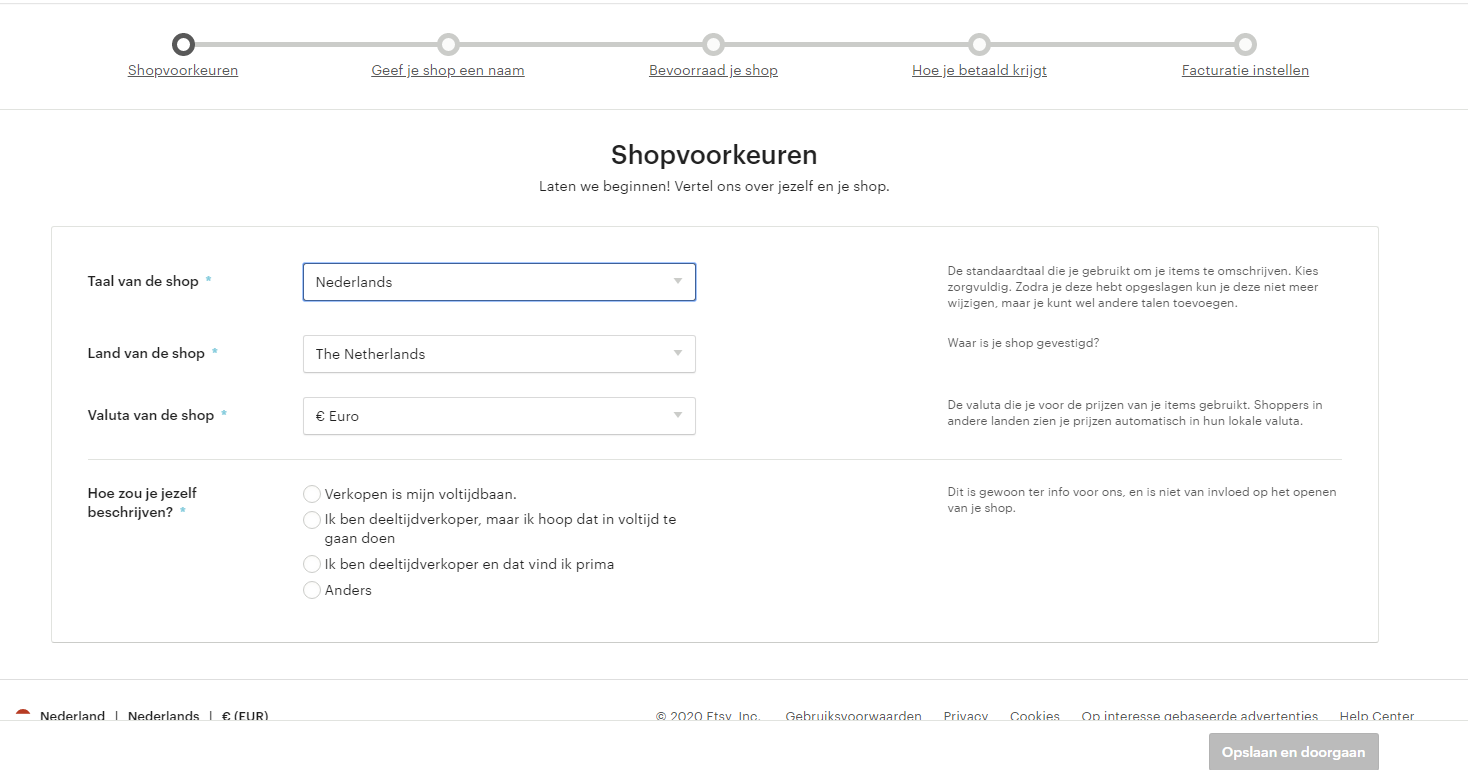The width and height of the screenshot is (1468, 770).
Task: Open the 'Valuta van de shop' Euro dropdown
Action: tap(499, 416)
